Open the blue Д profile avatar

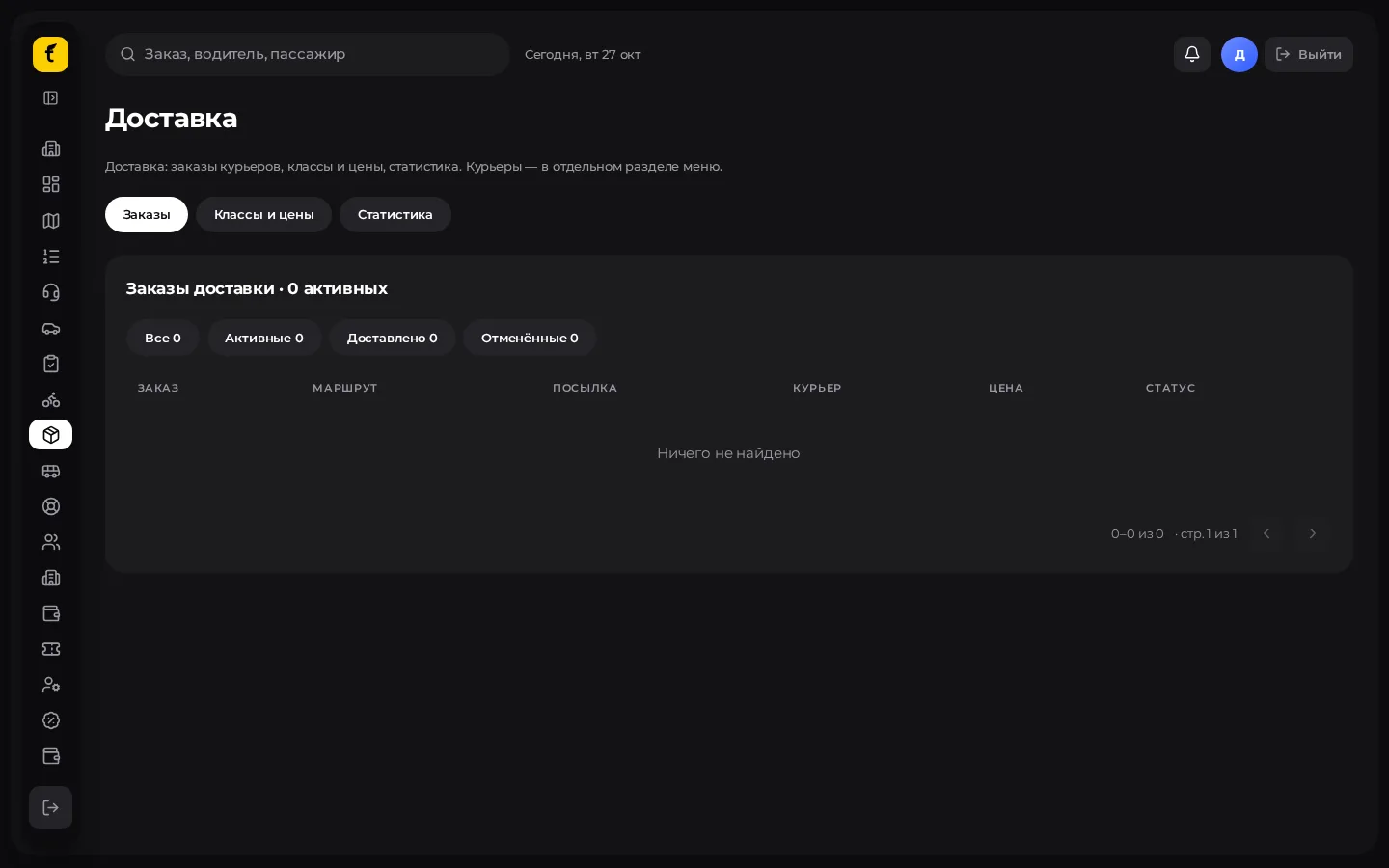point(1239,54)
